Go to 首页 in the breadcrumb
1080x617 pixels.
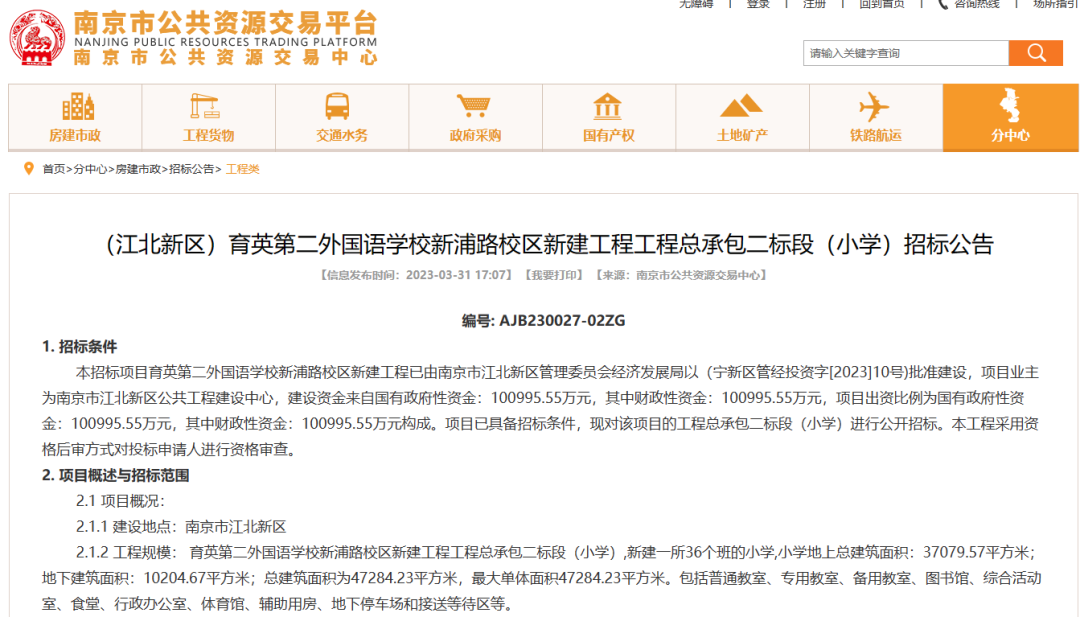[53, 170]
